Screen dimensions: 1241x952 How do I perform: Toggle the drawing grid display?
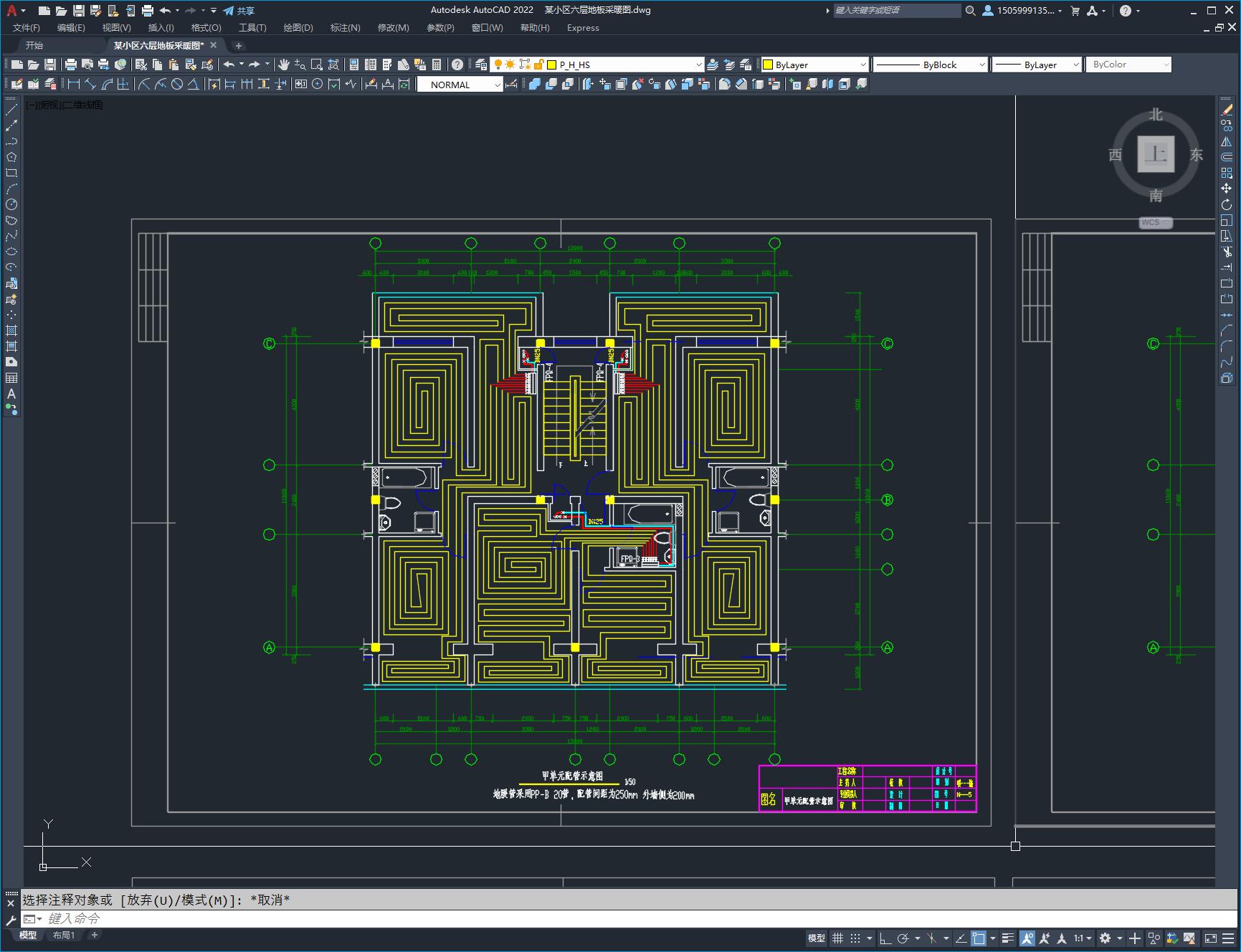pyautogui.click(x=837, y=938)
